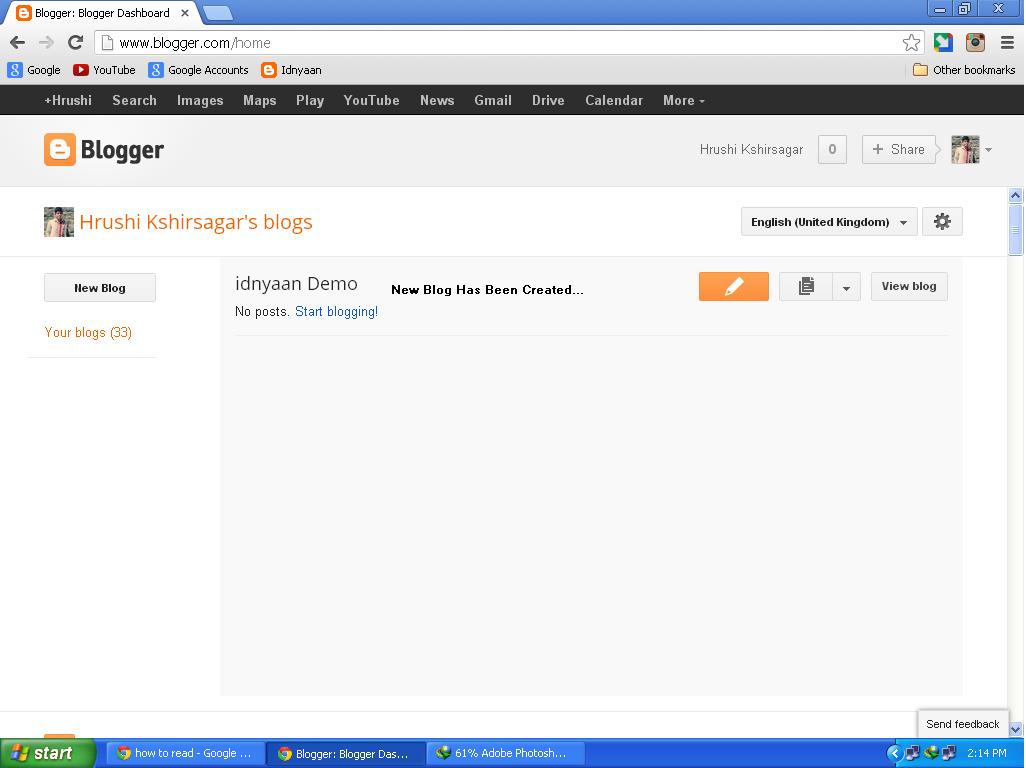The image size is (1026, 768).
Task: Expand hidden system tray icons arrow
Action: tap(894, 753)
